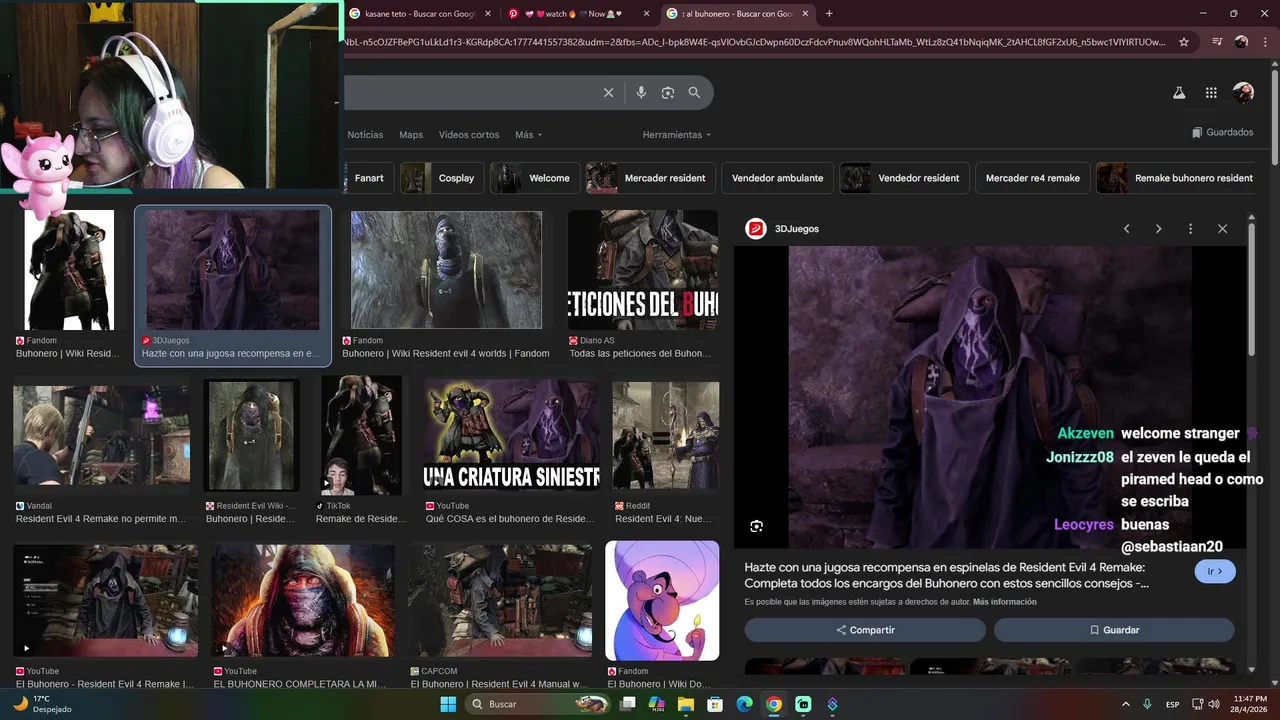Share the image with Compartir
Viewport: 1280px width, 720px height.
[865, 630]
